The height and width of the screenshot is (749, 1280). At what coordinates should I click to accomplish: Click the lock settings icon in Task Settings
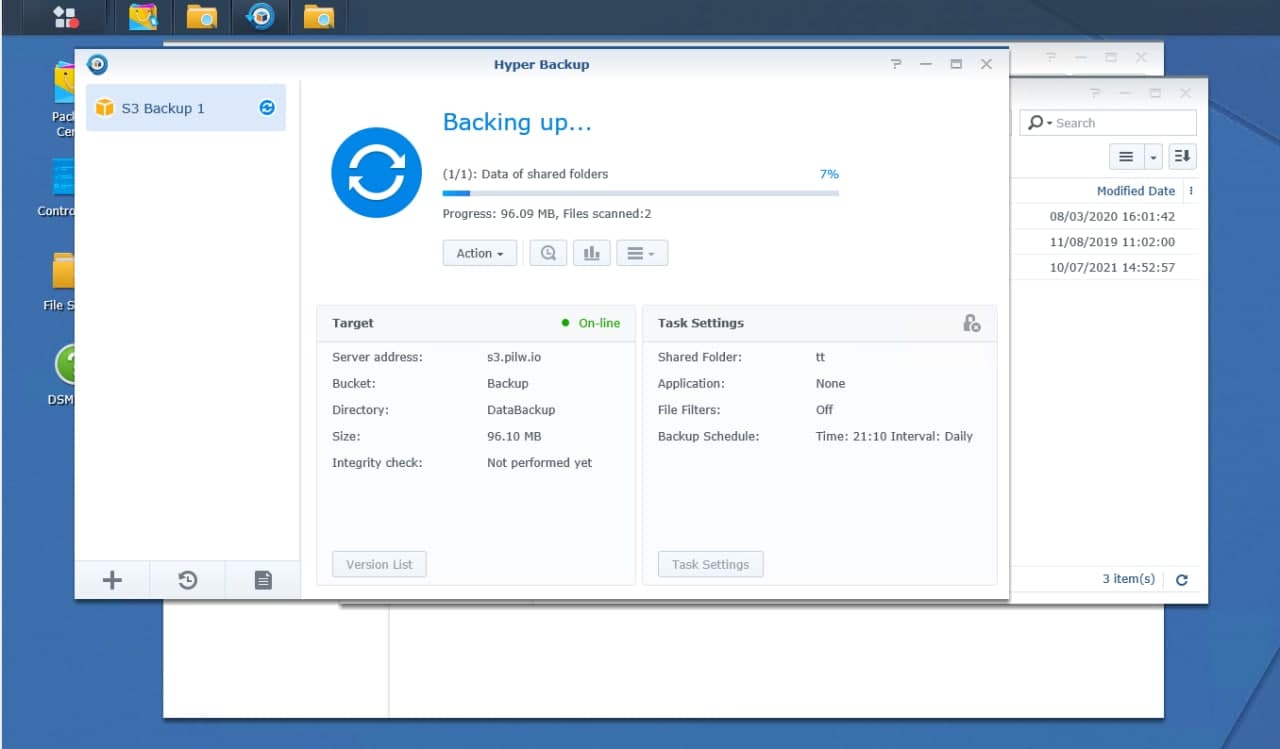point(971,323)
